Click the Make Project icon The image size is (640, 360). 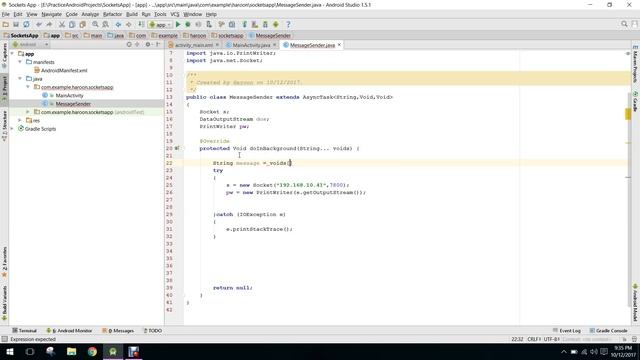(x=141, y=24)
